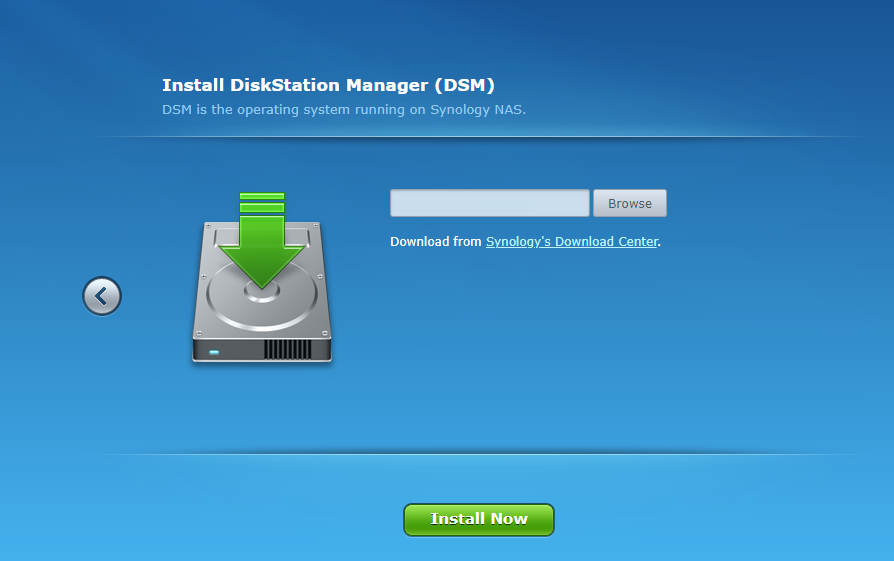Click the DSM file path input field
894x561 pixels.
490,204
